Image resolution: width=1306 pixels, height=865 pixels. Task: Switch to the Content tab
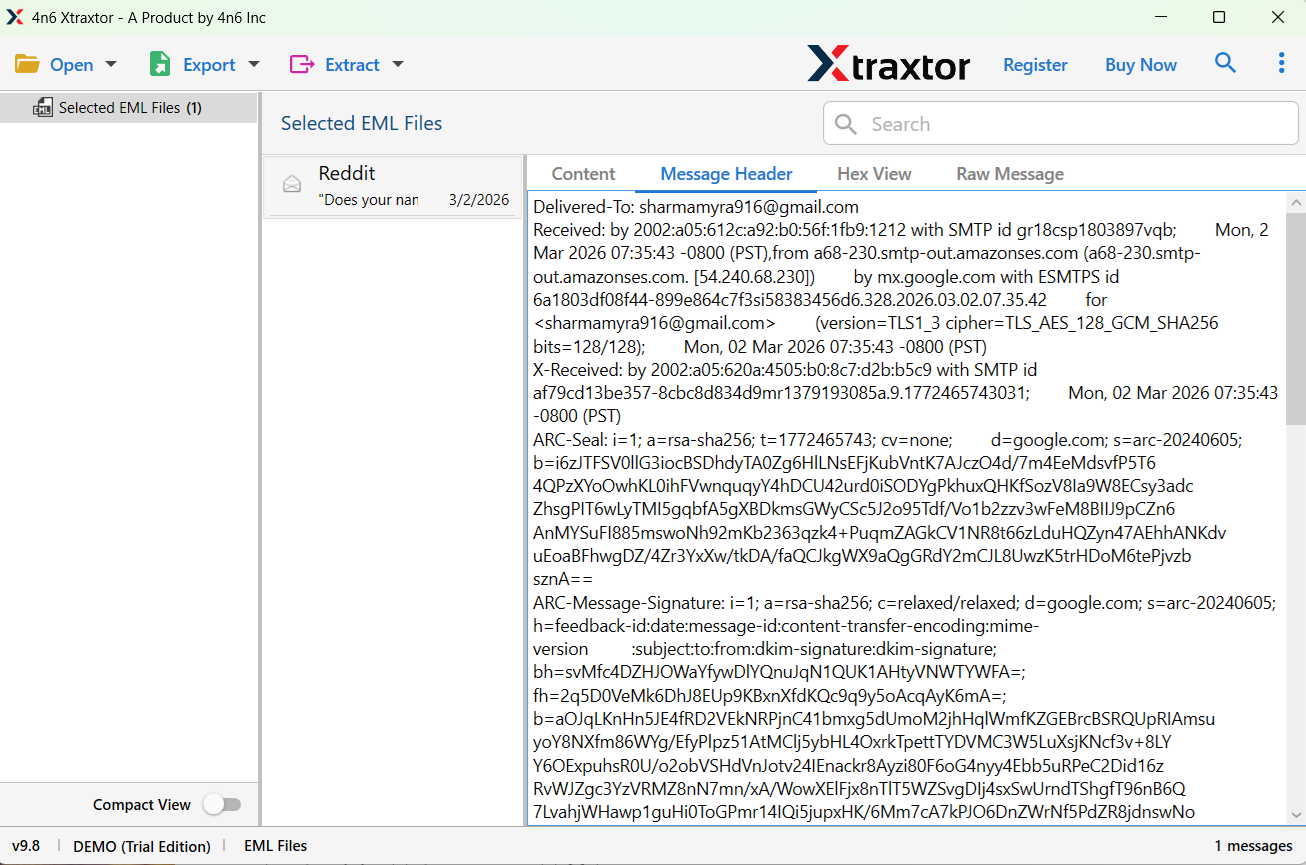(583, 174)
